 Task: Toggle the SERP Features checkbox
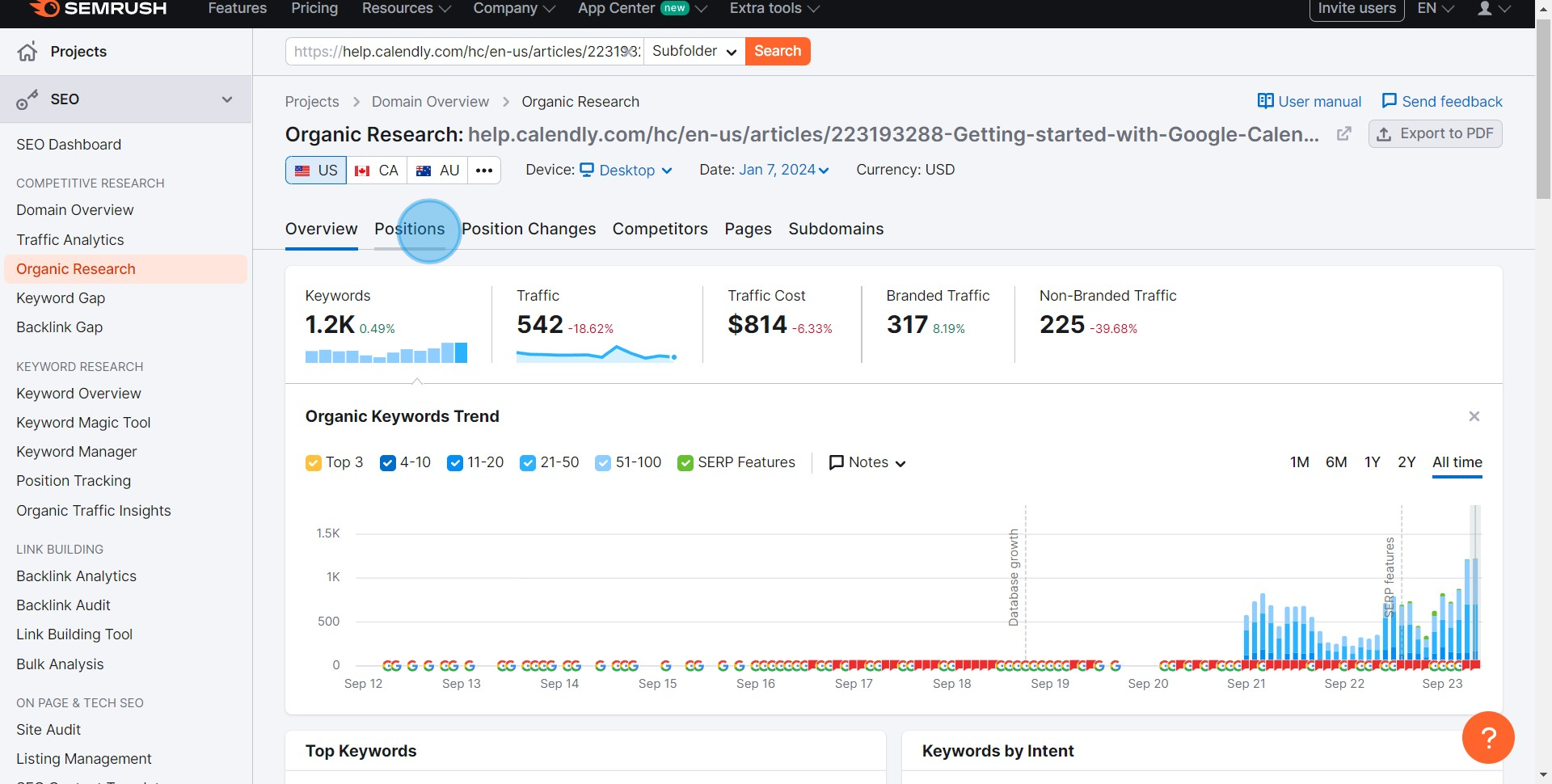click(x=685, y=463)
